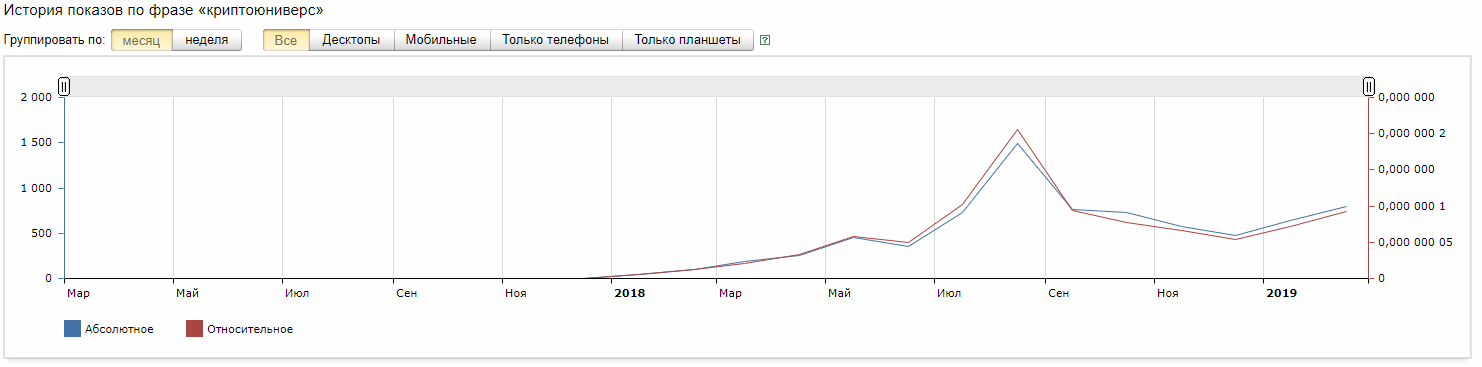Show only Только телефоны data
The image size is (1482, 367).
pyautogui.click(x=555, y=40)
